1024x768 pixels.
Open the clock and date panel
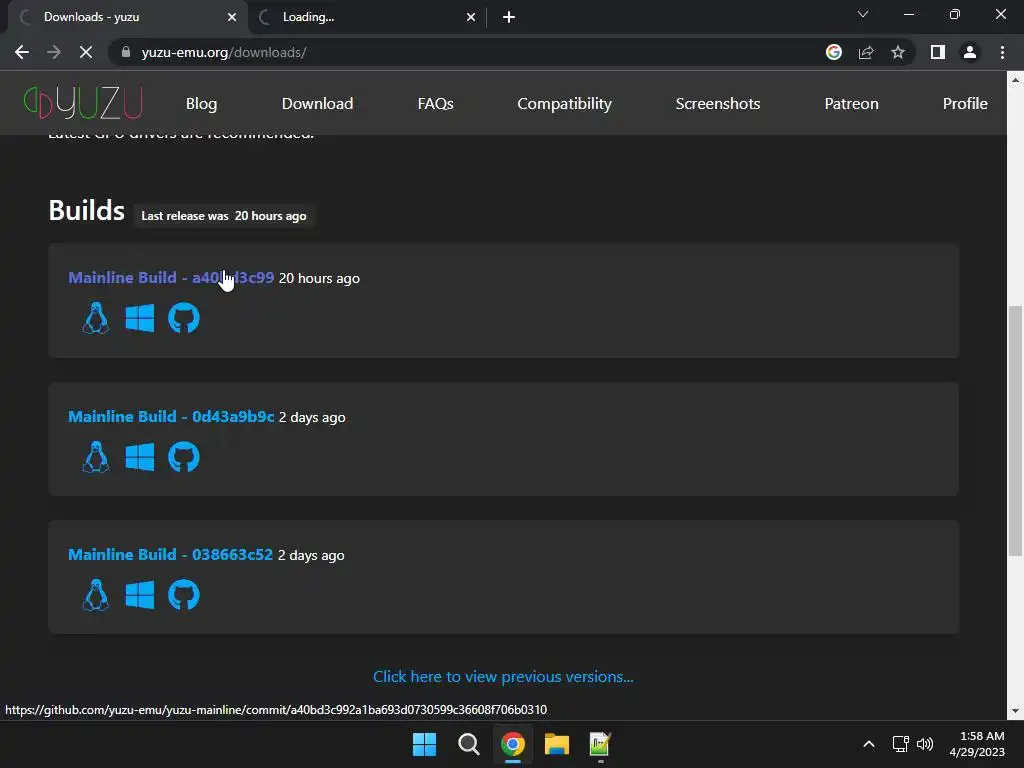point(977,744)
